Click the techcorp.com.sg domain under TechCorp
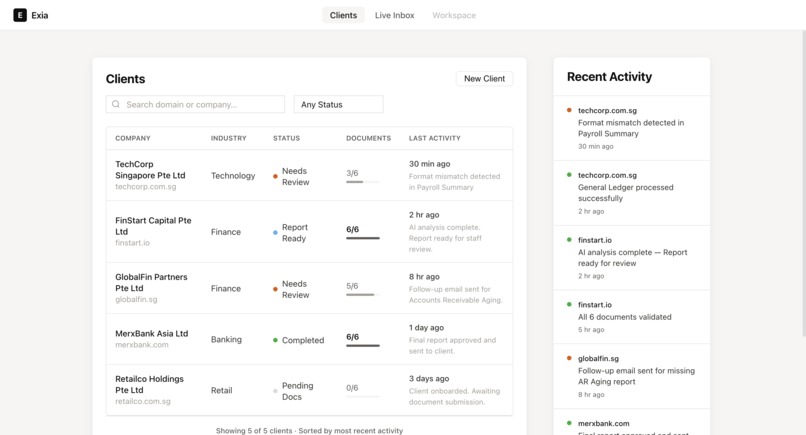 click(145, 187)
